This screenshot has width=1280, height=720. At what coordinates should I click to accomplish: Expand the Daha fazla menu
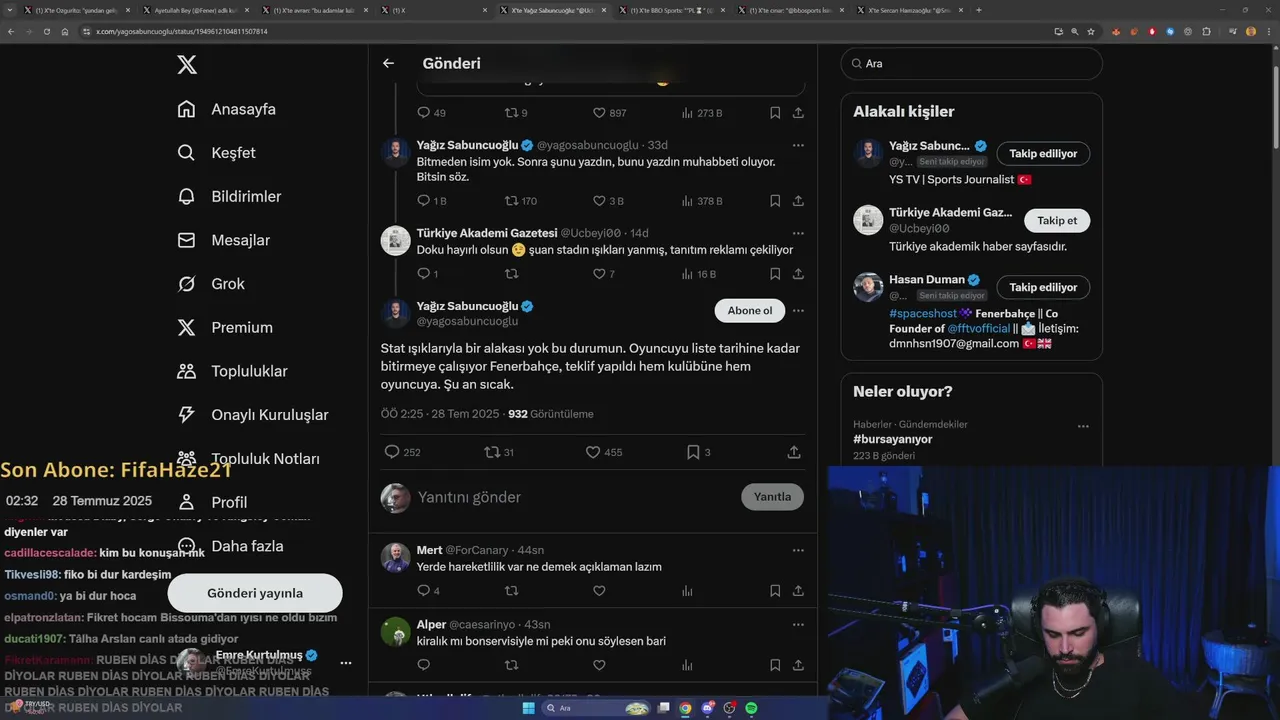tap(230, 546)
